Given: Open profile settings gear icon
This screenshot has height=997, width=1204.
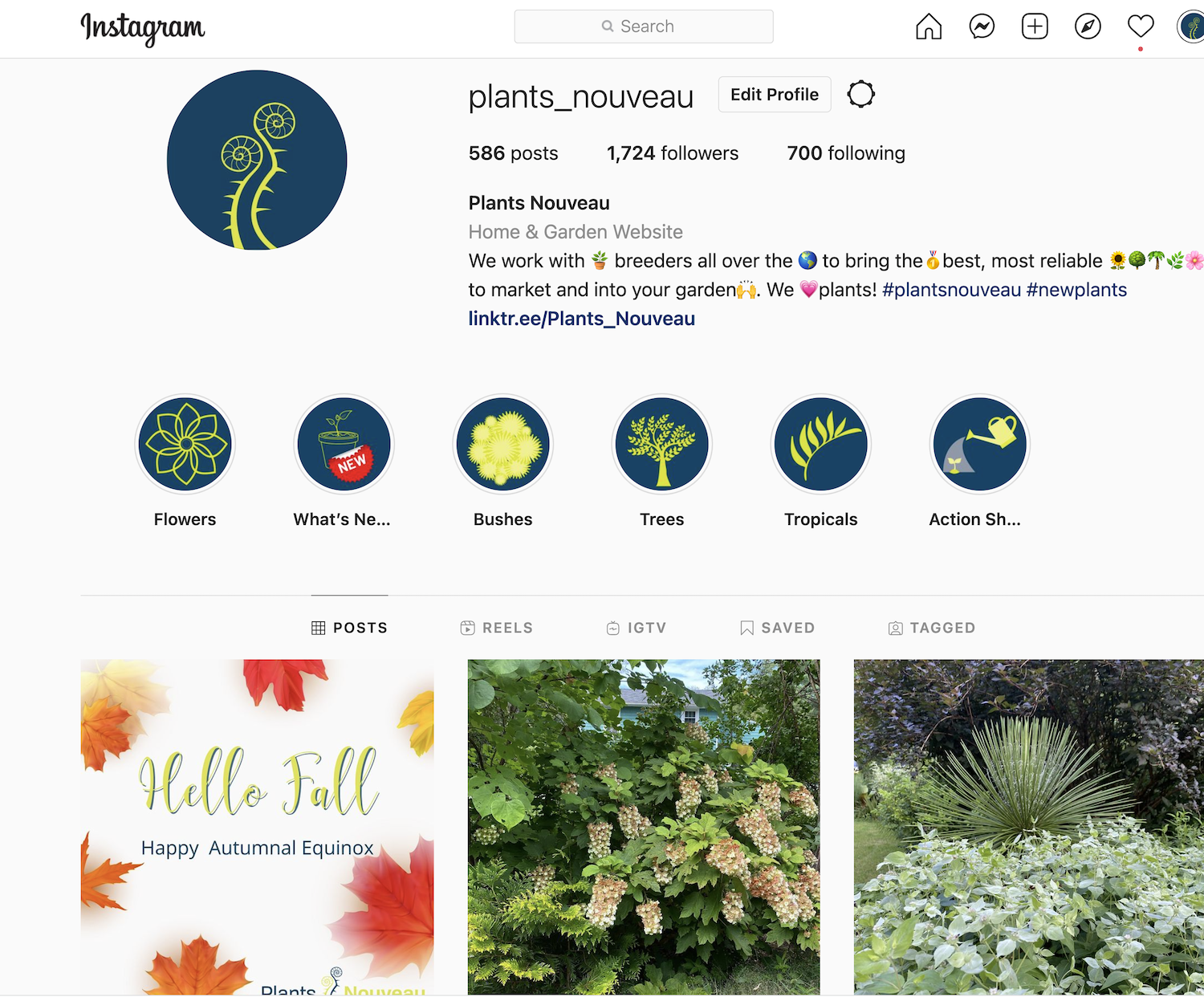Looking at the screenshot, I should (860, 94).
